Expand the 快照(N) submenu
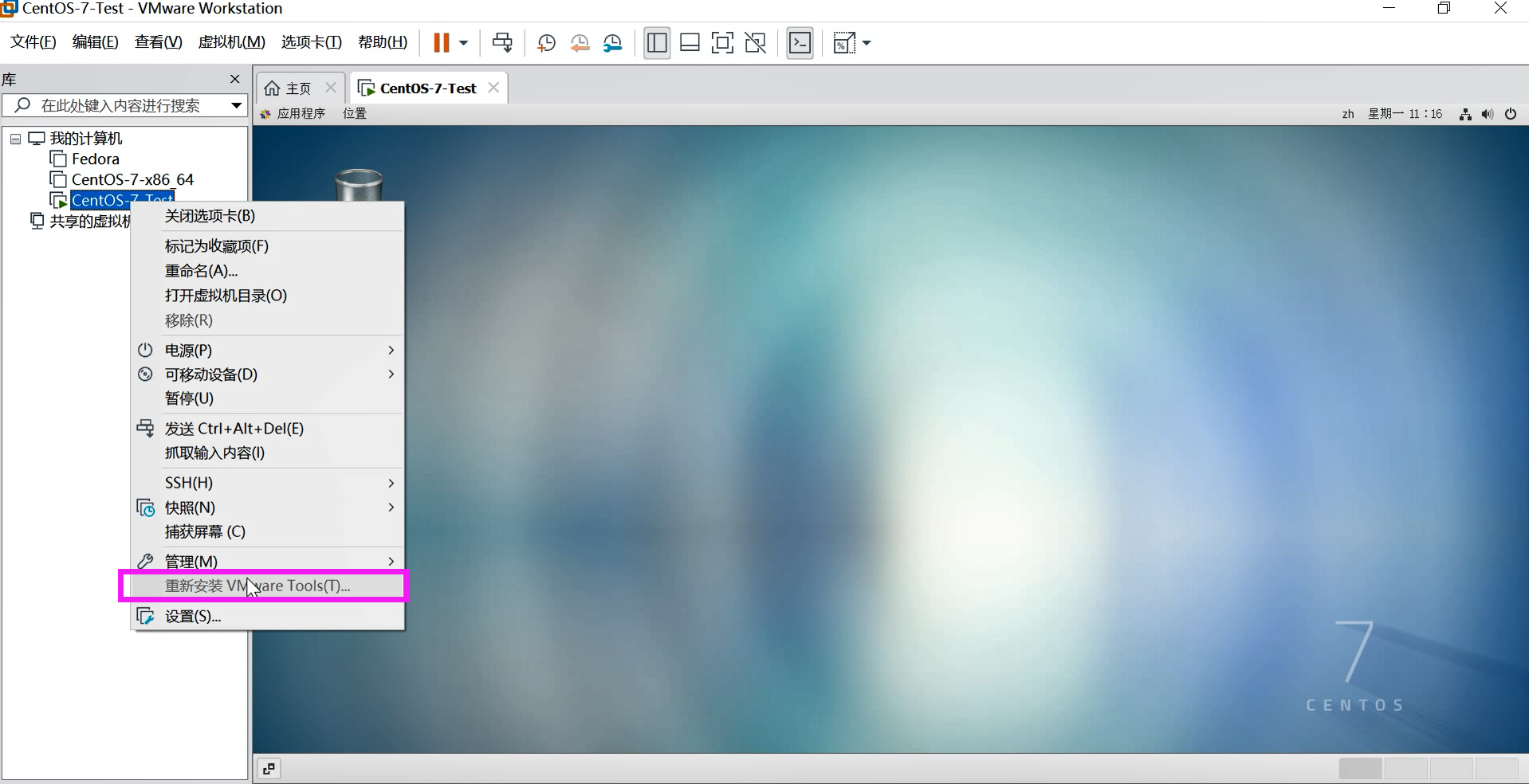Viewport: 1529px width, 784px height. tap(268, 508)
